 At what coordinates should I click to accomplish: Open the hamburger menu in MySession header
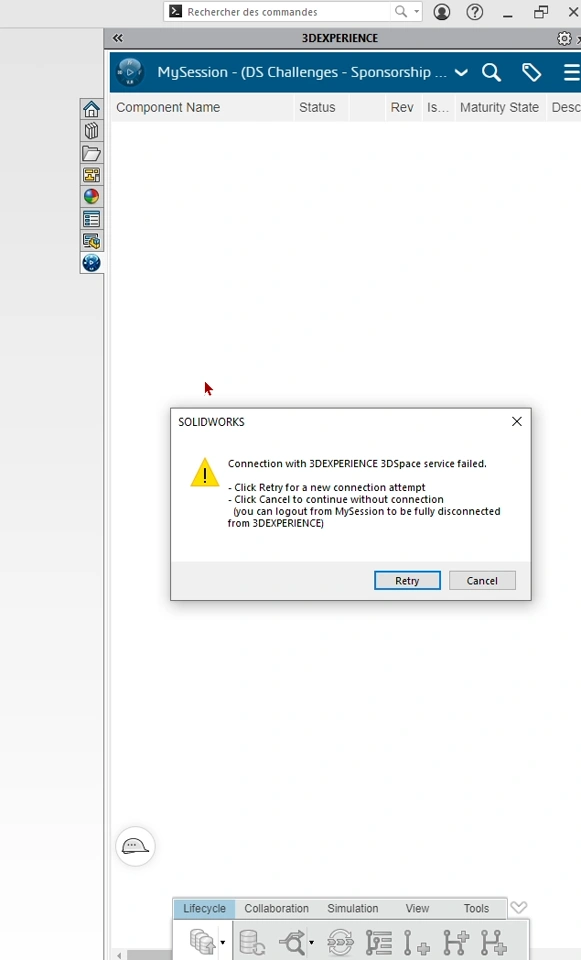(x=571, y=72)
